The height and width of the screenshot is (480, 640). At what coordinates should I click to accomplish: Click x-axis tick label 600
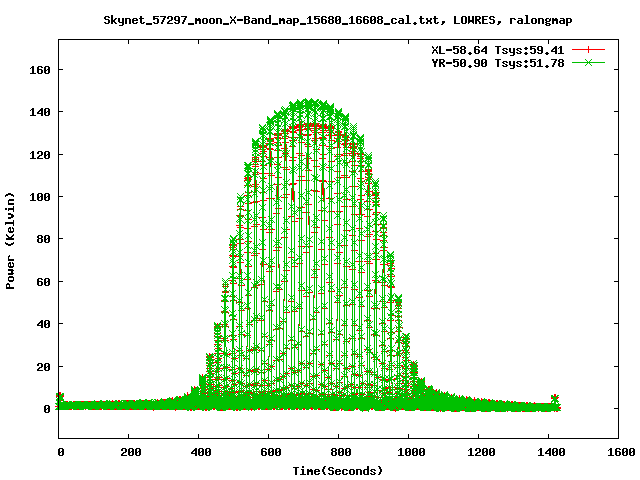click(x=271, y=452)
